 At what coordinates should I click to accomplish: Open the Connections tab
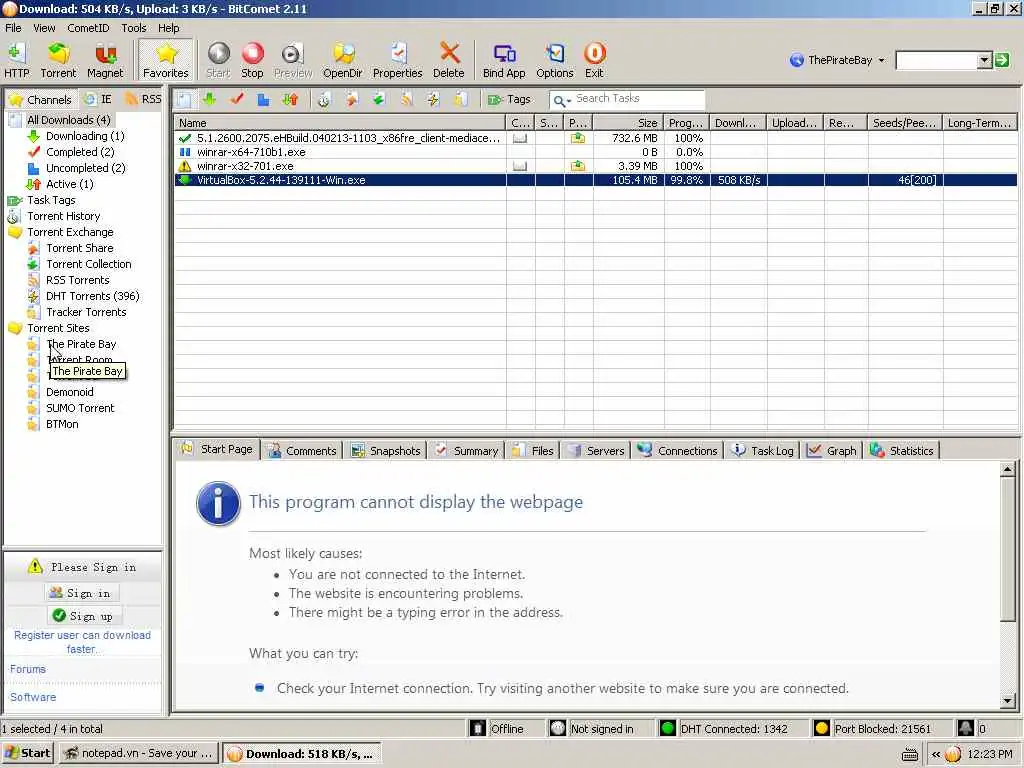[x=678, y=450]
